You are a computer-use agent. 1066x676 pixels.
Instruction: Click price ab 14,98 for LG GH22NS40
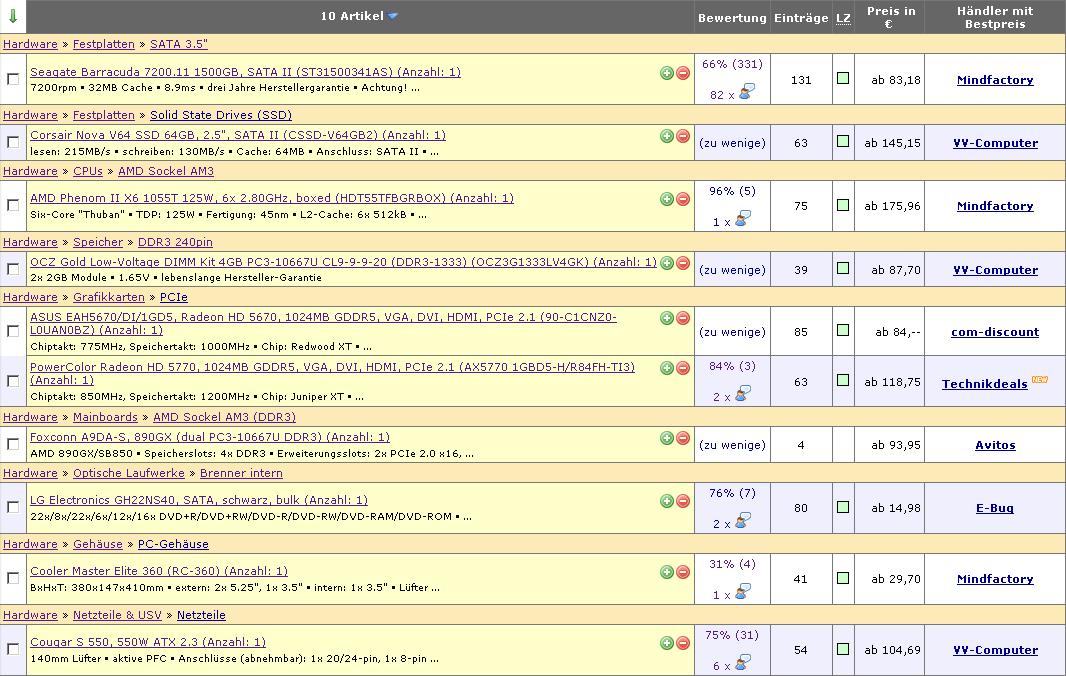coord(896,508)
